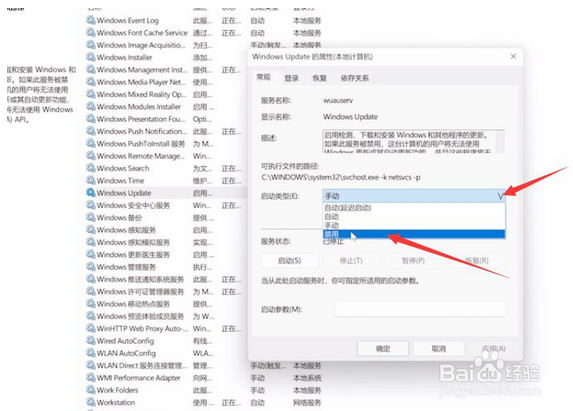The width and height of the screenshot is (573, 411).
Task: Click gear icon of Windows Font Cache Service
Action: click(91, 33)
